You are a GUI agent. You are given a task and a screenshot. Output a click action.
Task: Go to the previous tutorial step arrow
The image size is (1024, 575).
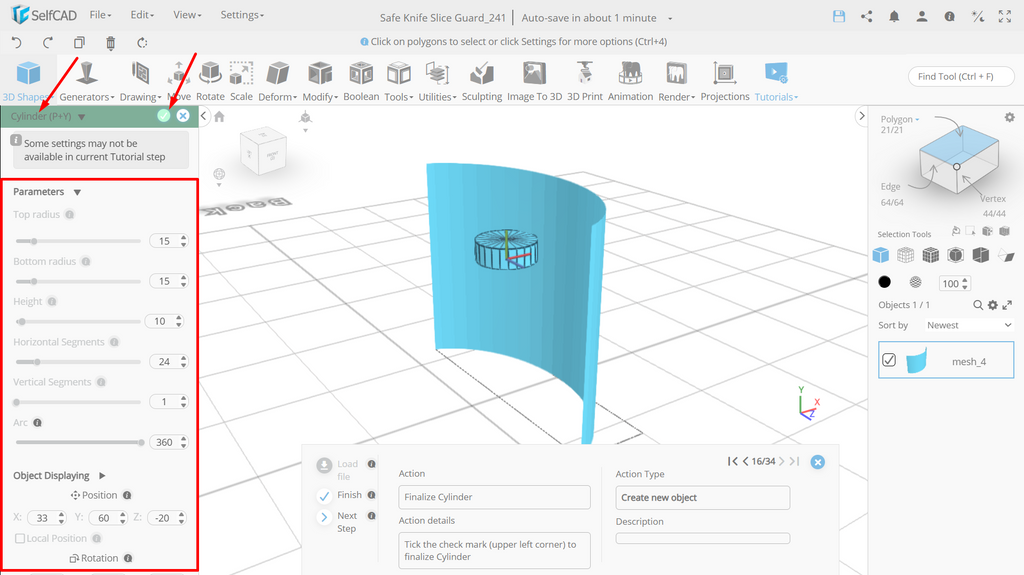[x=745, y=461]
